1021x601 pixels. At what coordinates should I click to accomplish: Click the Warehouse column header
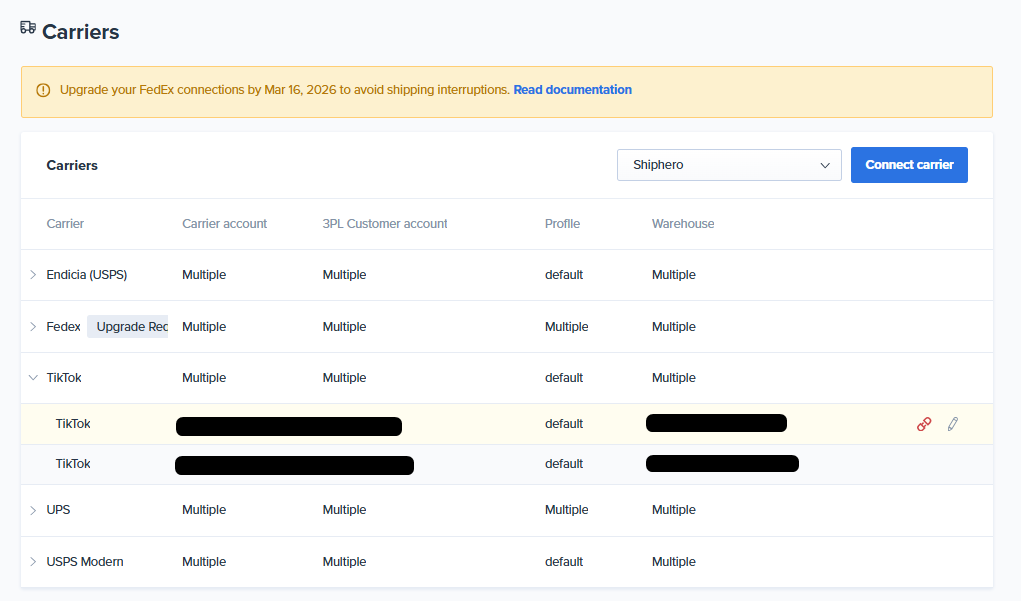click(x=683, y=224)
